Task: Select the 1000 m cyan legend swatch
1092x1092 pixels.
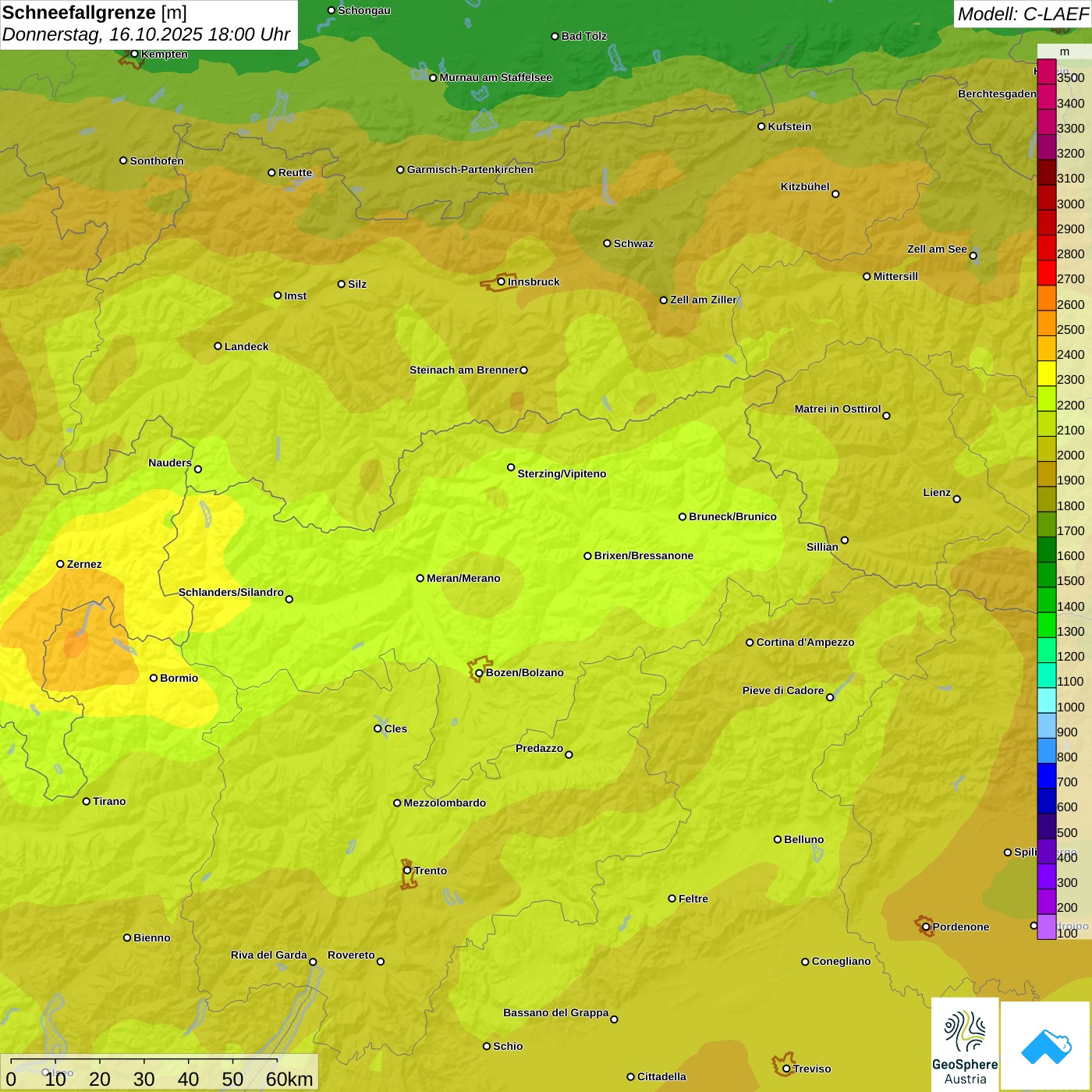Action: coord(1046,700)
